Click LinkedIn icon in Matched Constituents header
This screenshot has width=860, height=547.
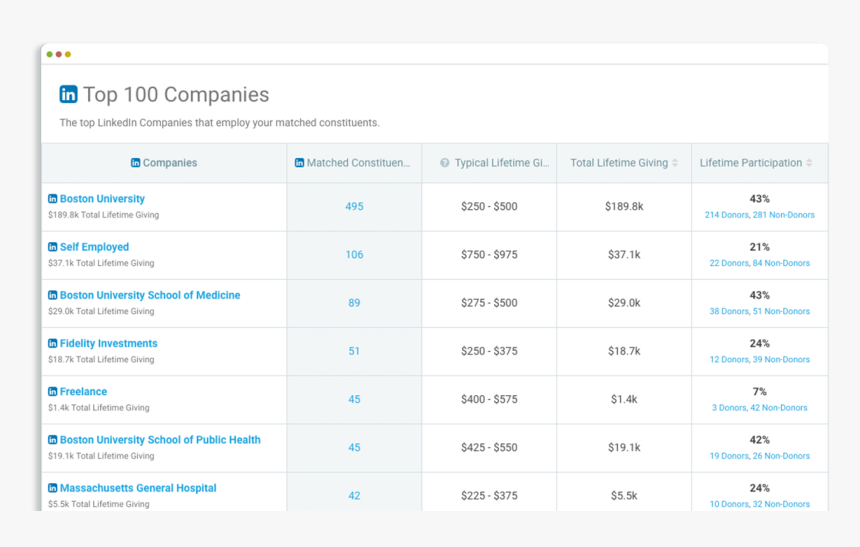pos(299,163)
